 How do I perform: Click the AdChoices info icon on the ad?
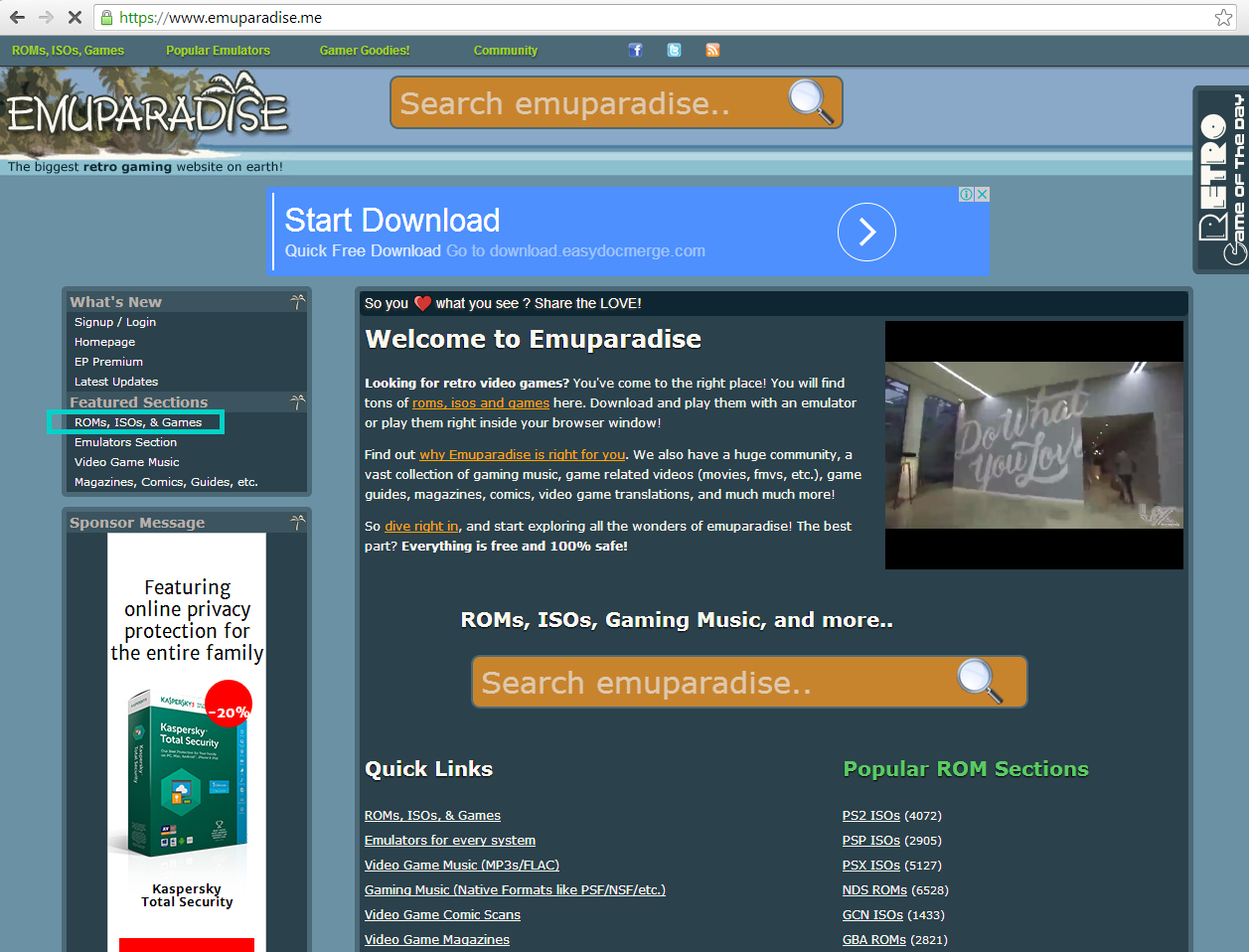pyautogui.click(x=966, y=194)
